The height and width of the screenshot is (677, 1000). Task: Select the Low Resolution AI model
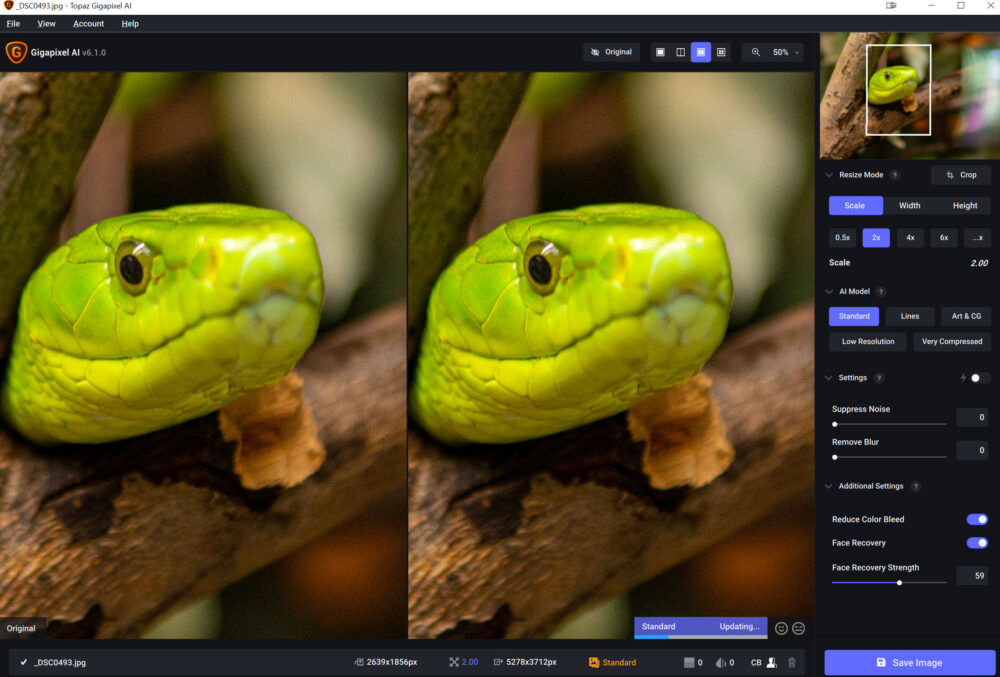tap(868, 342)
